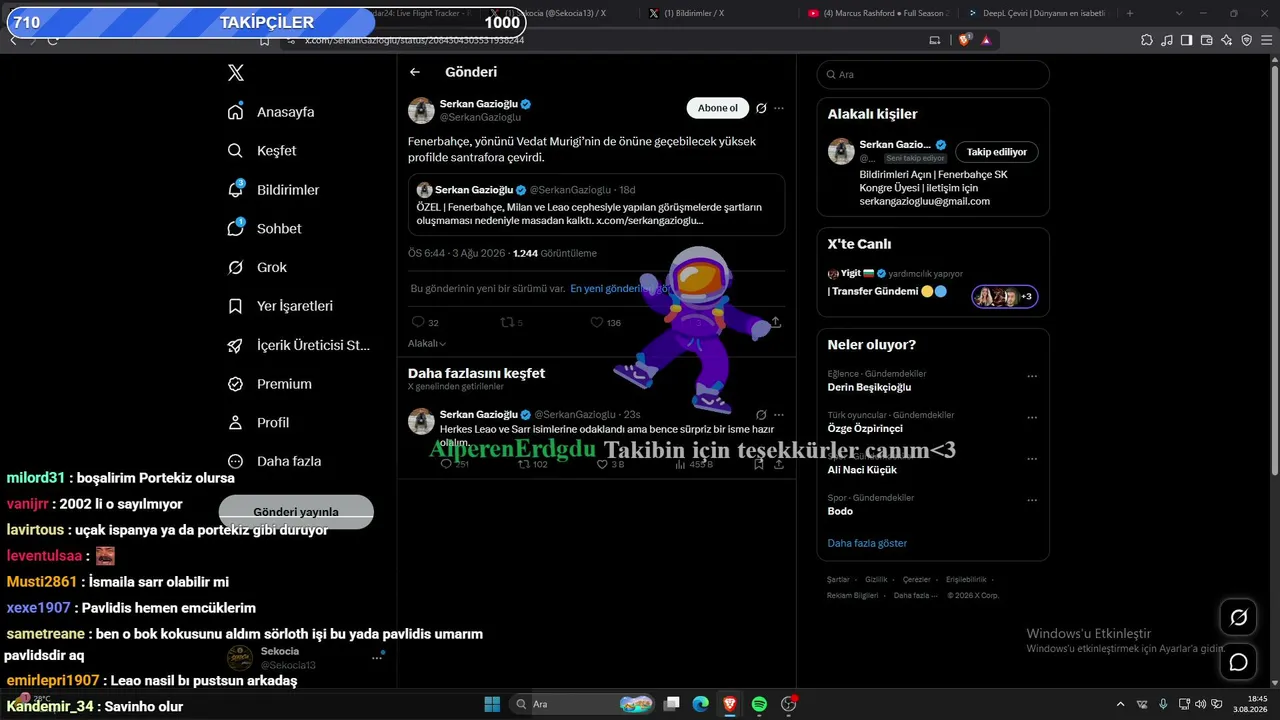This screenshot has width=1280, height=720.
Task: Open options for Özge Özpirinçci trend
Action: point(1032,418)
